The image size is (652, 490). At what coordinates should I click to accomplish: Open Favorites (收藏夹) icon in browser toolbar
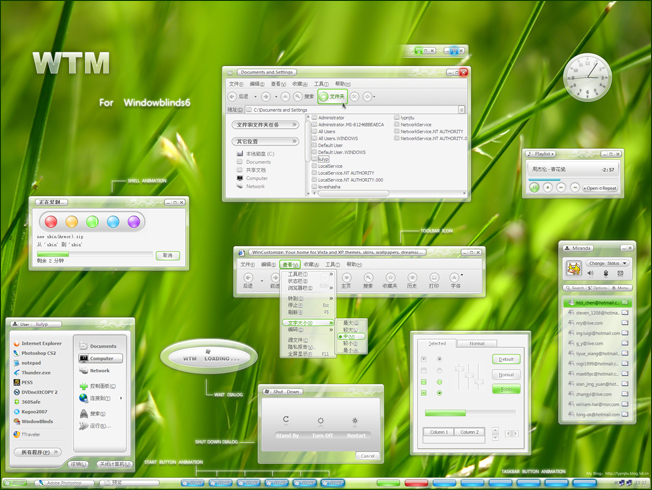tap(390, 277)
